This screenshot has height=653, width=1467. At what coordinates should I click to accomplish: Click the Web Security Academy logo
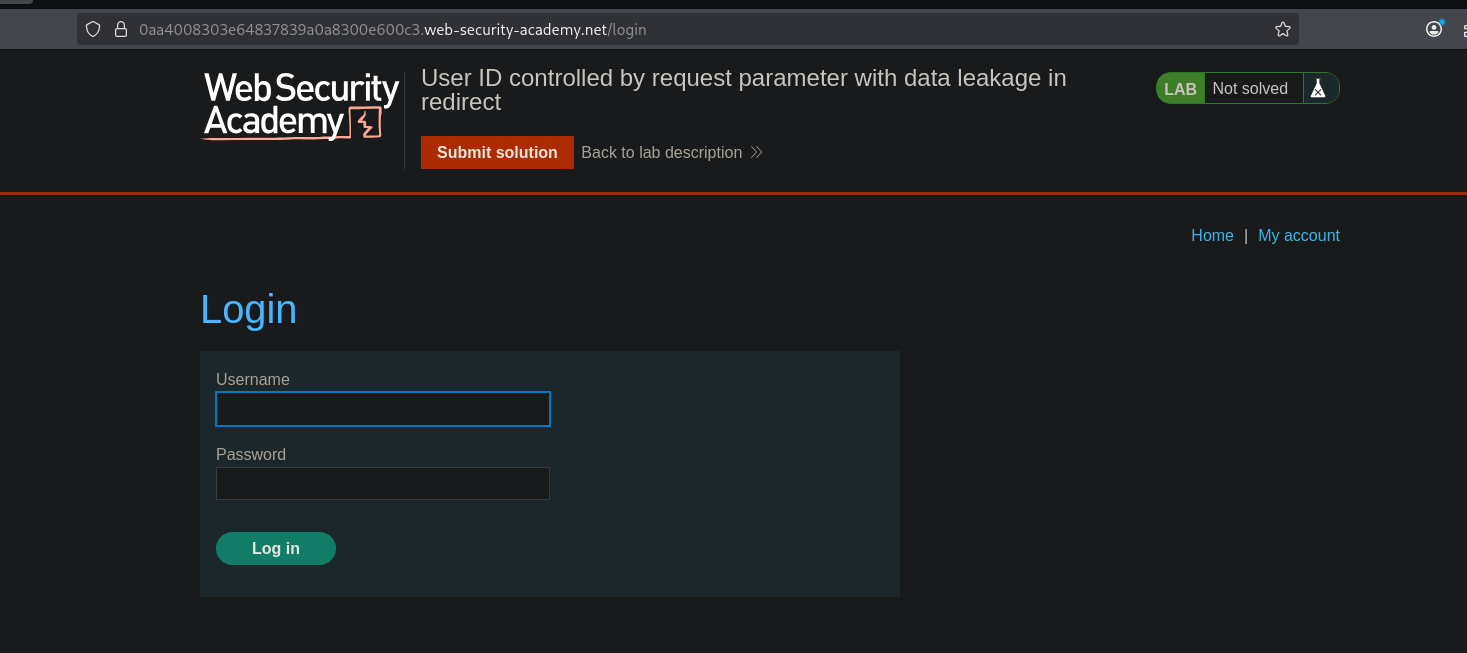pos(301,106)
